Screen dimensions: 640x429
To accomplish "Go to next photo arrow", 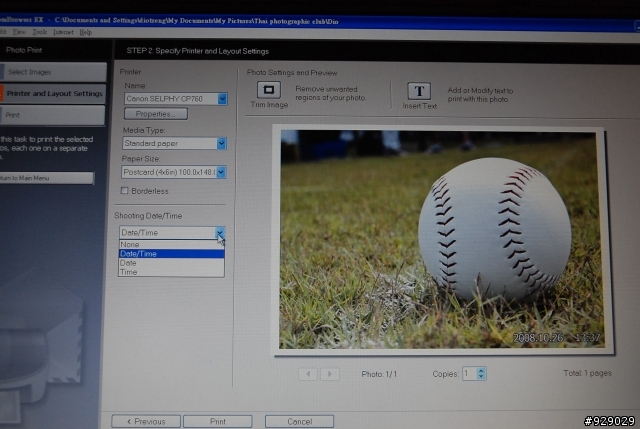I will (329, 373).
